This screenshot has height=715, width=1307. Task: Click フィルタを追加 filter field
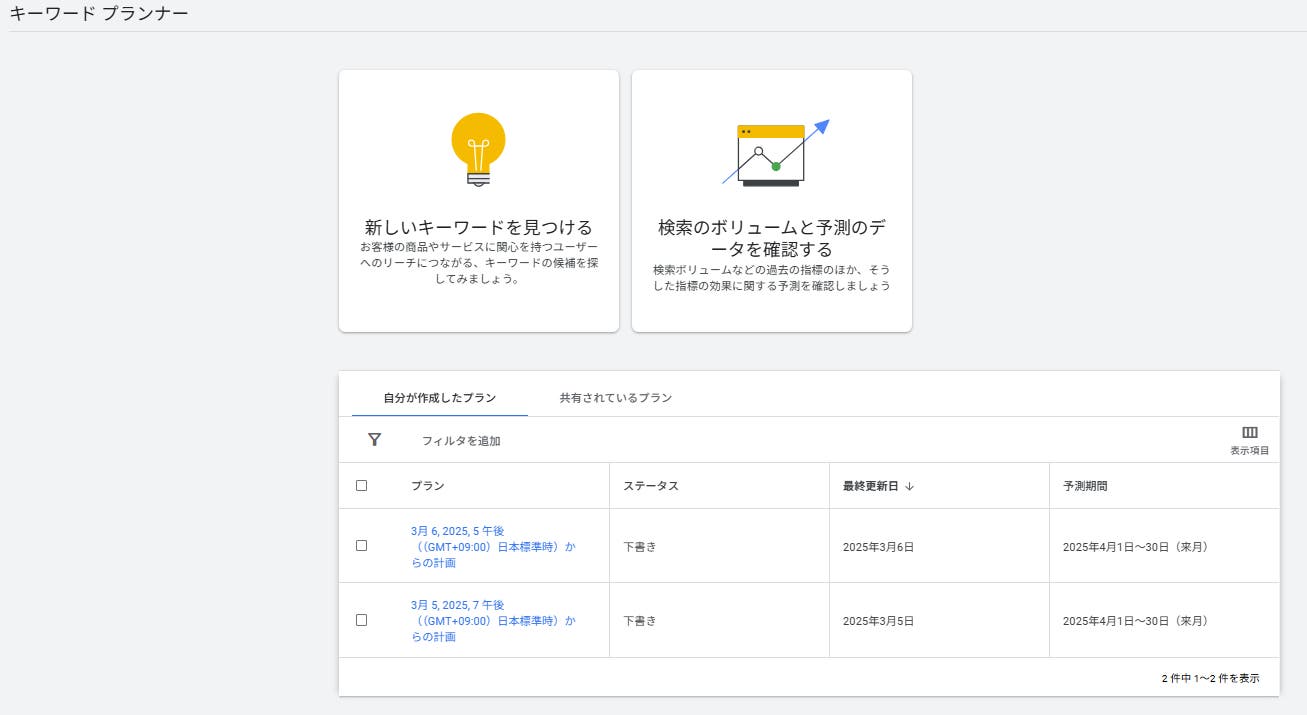point(461,441)
